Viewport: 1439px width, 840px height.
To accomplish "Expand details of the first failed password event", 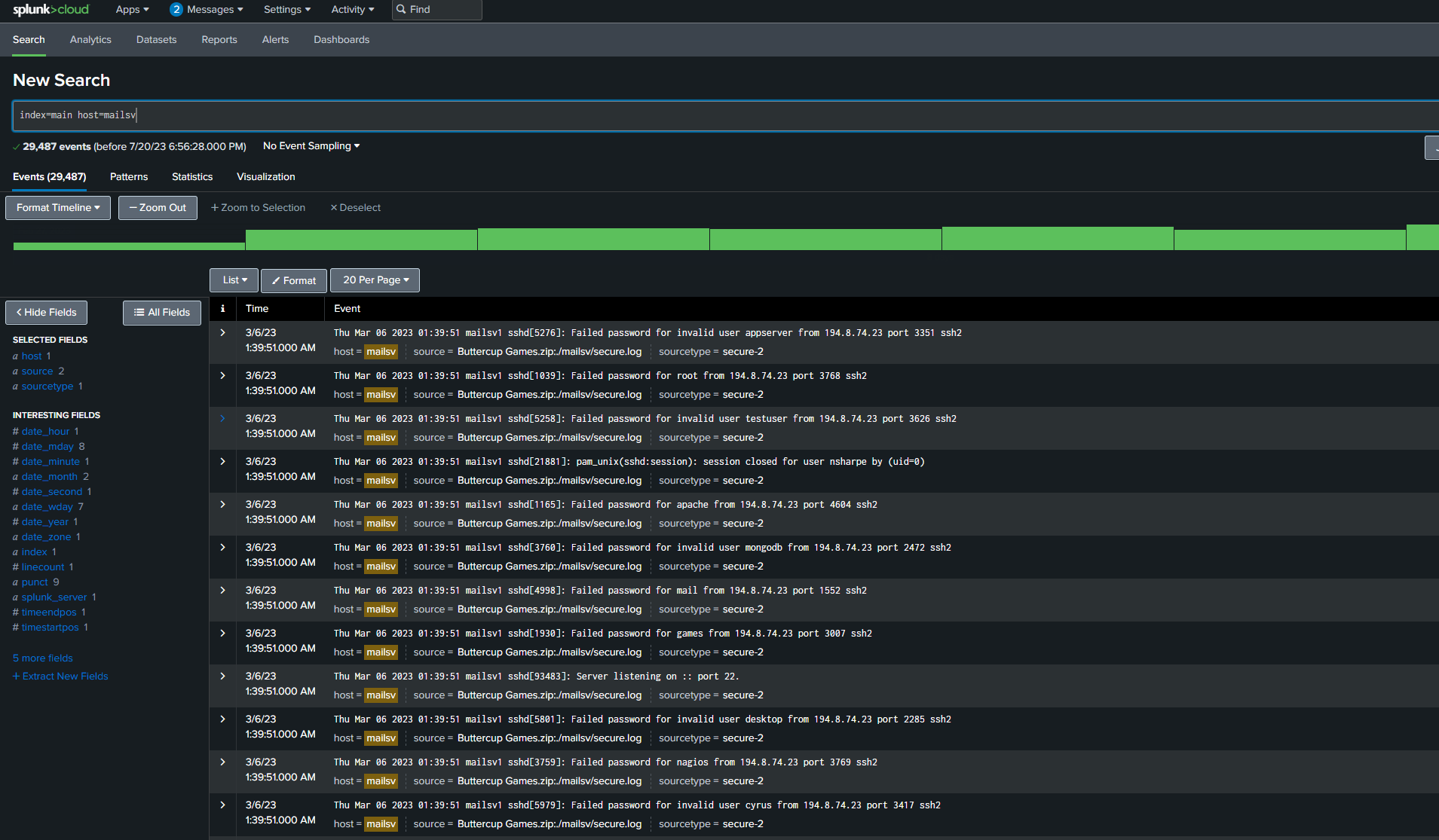I will 222,332.
